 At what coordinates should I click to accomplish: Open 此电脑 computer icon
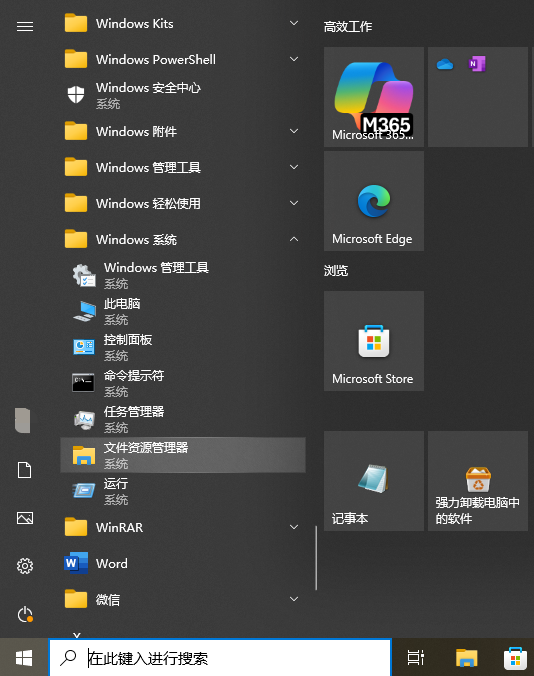click(x=84, y=311)
